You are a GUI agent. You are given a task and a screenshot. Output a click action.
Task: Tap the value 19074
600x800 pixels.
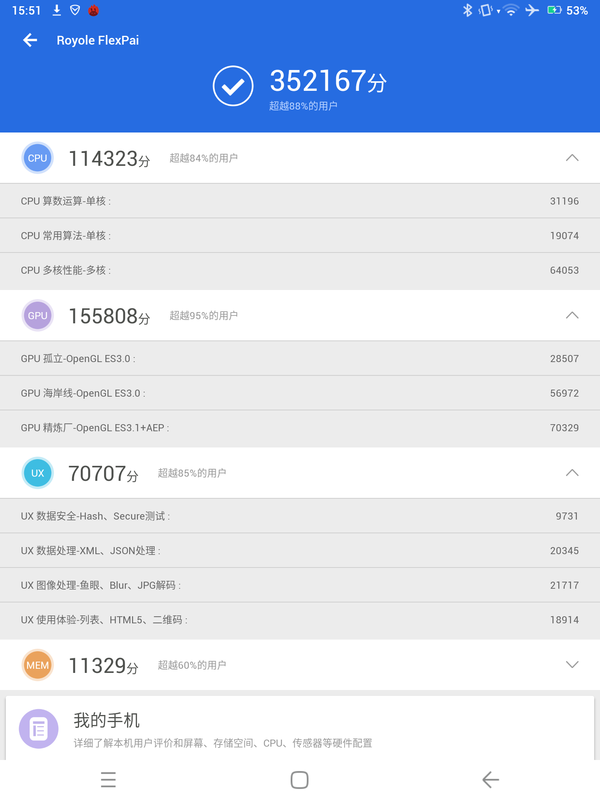[564, 236]
